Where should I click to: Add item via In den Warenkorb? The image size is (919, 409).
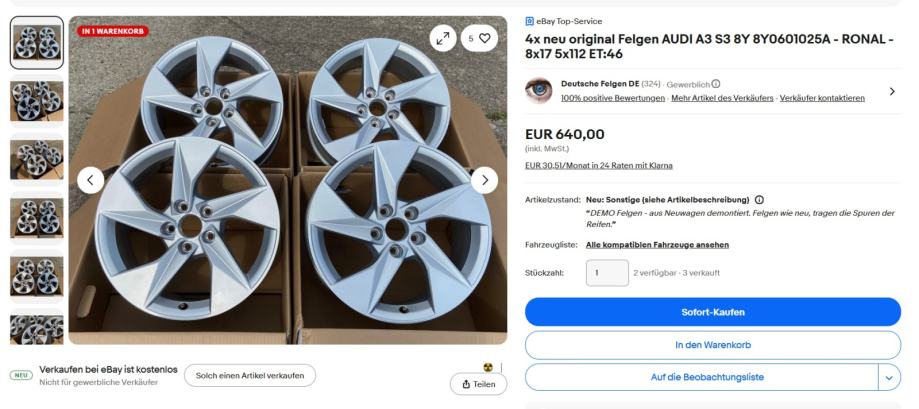pos(713,345)
